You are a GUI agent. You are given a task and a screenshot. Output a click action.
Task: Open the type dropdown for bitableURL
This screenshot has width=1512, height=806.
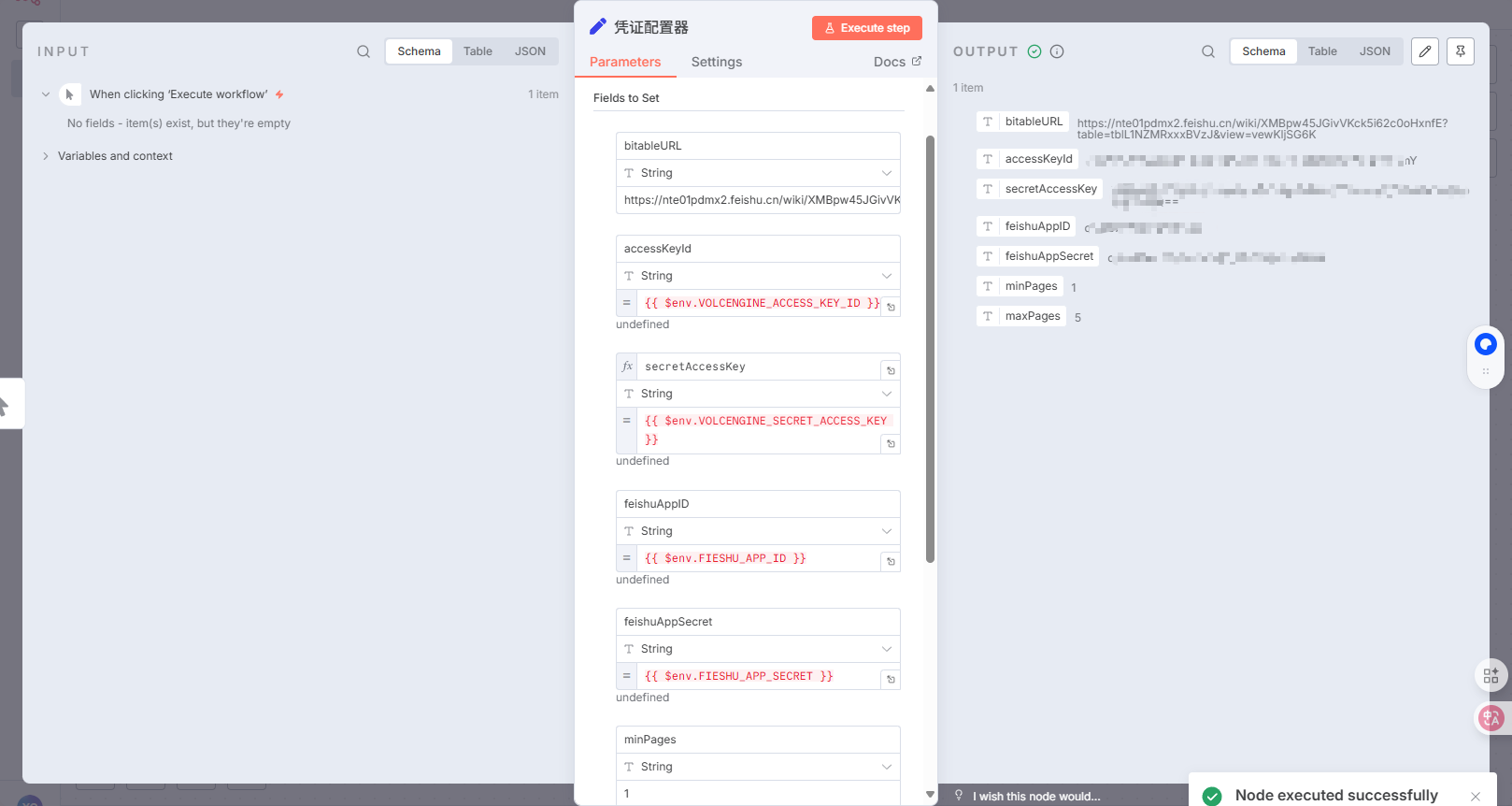point(758,173)
